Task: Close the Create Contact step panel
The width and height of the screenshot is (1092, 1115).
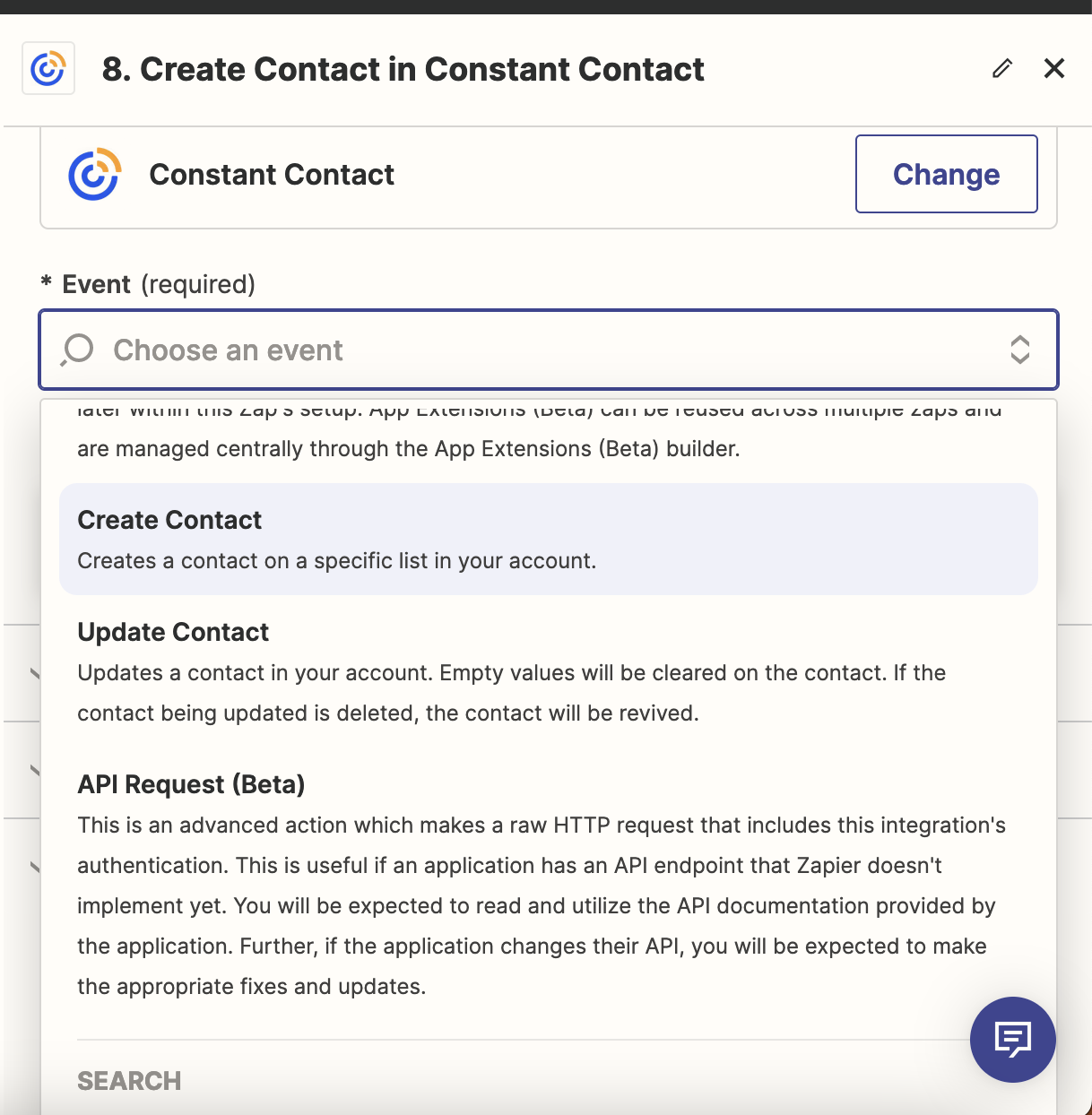Action: (1054, 68)
